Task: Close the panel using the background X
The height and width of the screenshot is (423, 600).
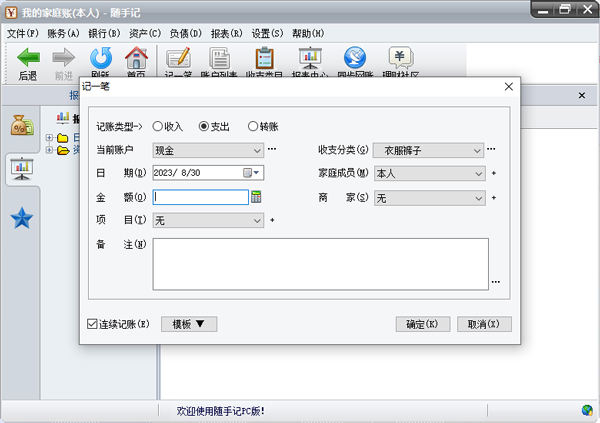Action: coord(582,95)
